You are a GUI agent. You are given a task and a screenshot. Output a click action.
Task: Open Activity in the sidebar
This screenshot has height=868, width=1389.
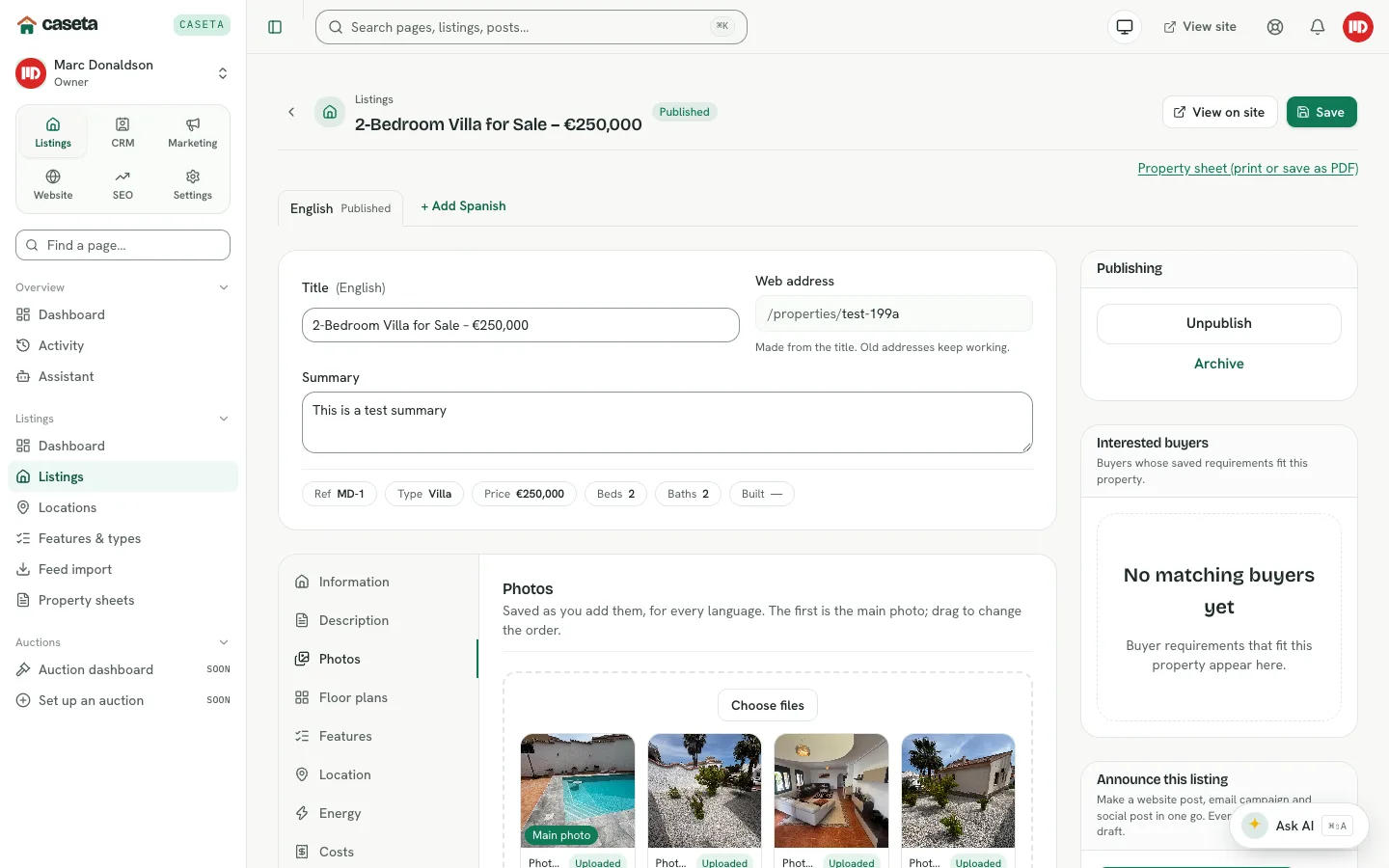pos(123,345)
